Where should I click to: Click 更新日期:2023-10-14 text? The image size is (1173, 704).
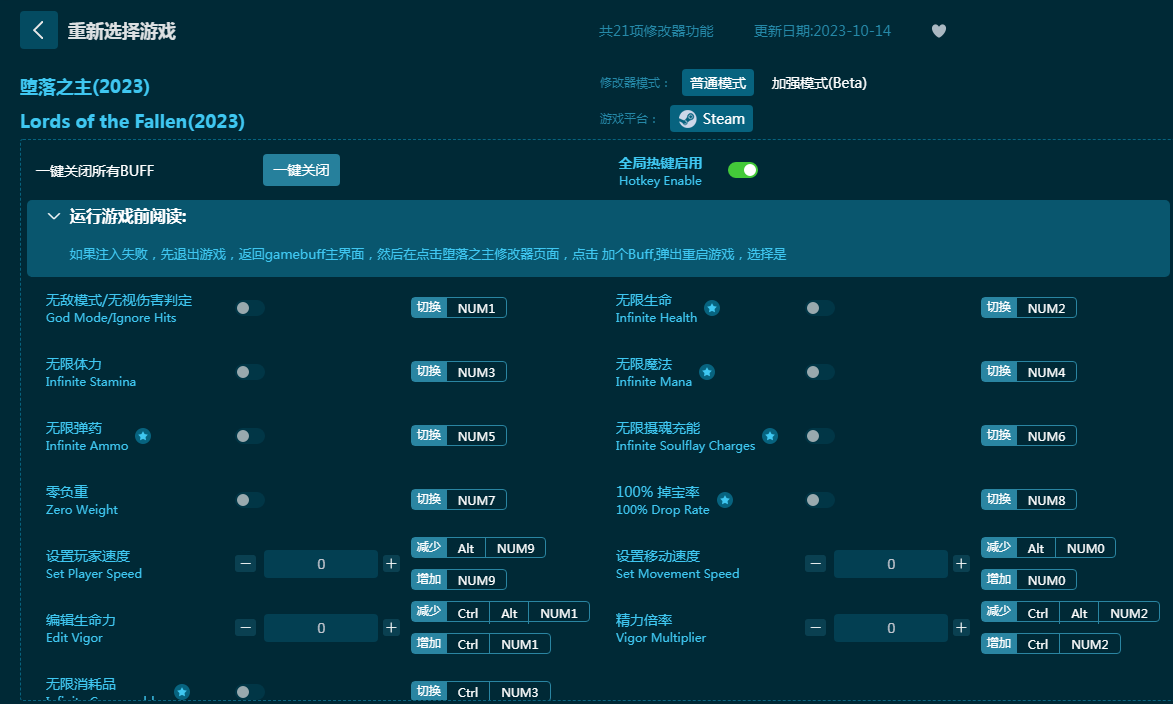pos(822,31)
